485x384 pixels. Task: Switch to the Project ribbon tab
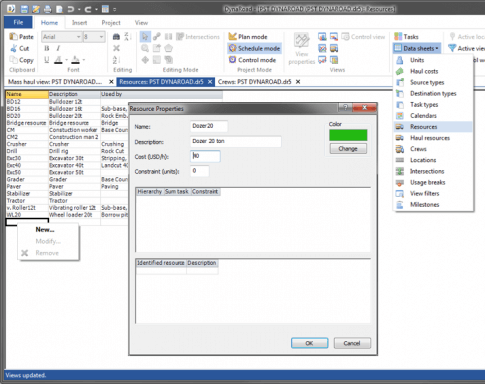pyautogui.click(x=111, y=23)
